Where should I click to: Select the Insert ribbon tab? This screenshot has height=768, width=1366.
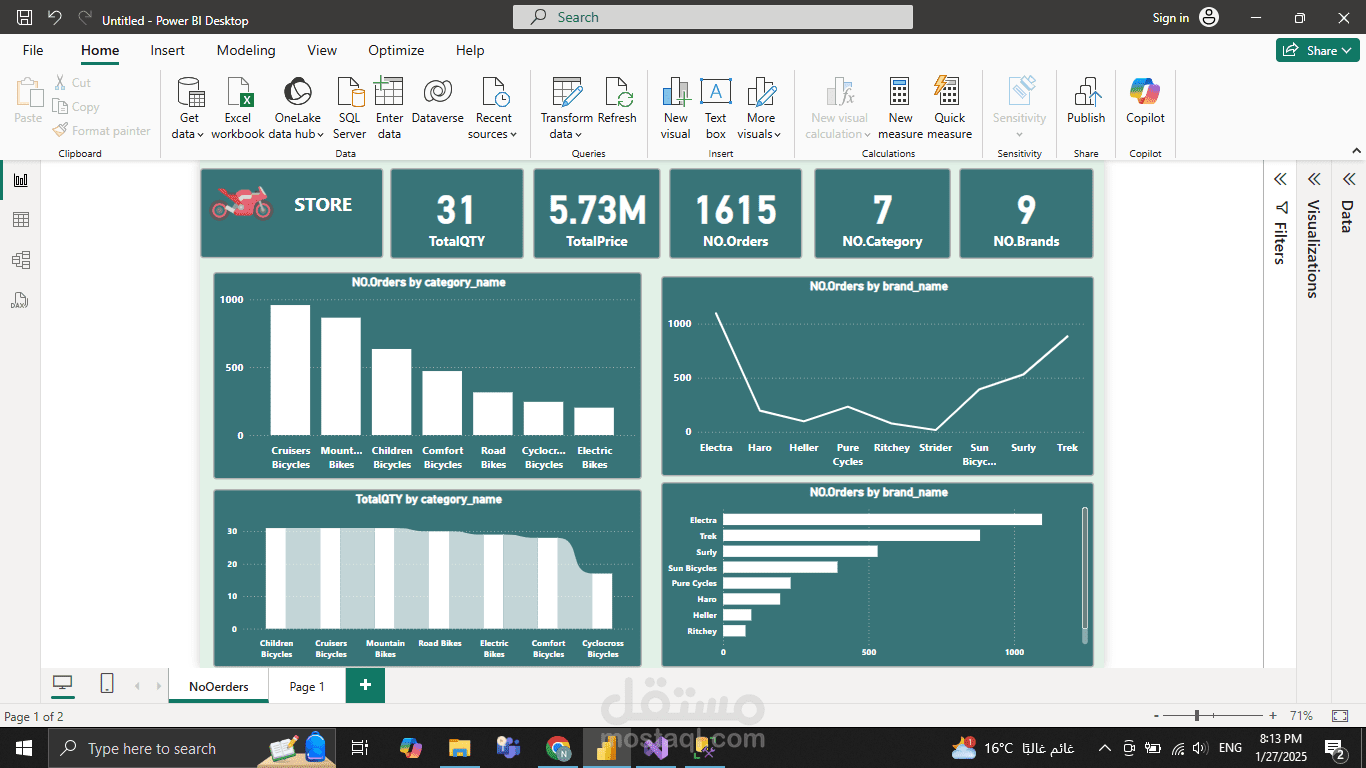(168, 50)
